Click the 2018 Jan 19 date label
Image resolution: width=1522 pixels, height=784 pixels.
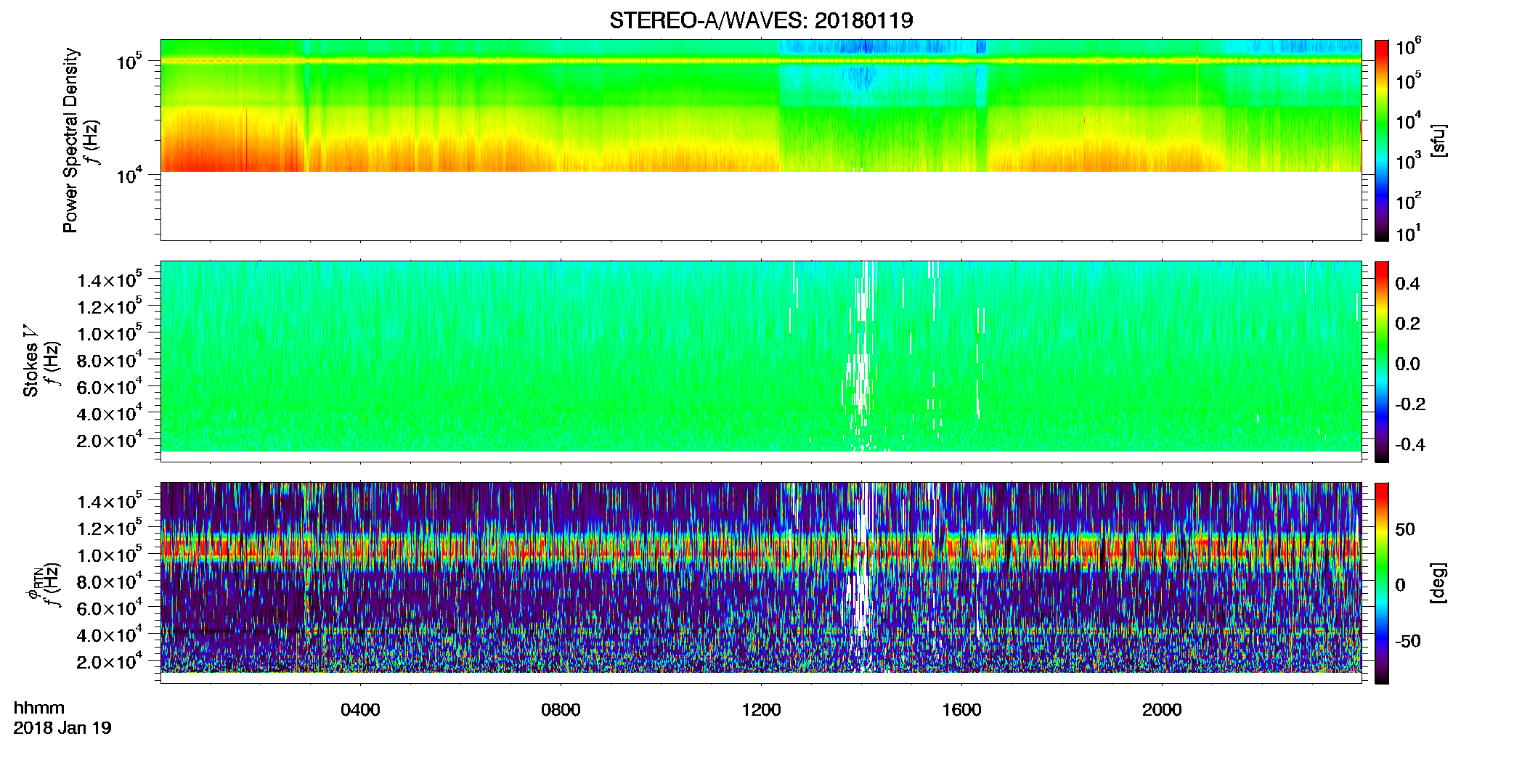pyautogui.click(x=62, y=728)
